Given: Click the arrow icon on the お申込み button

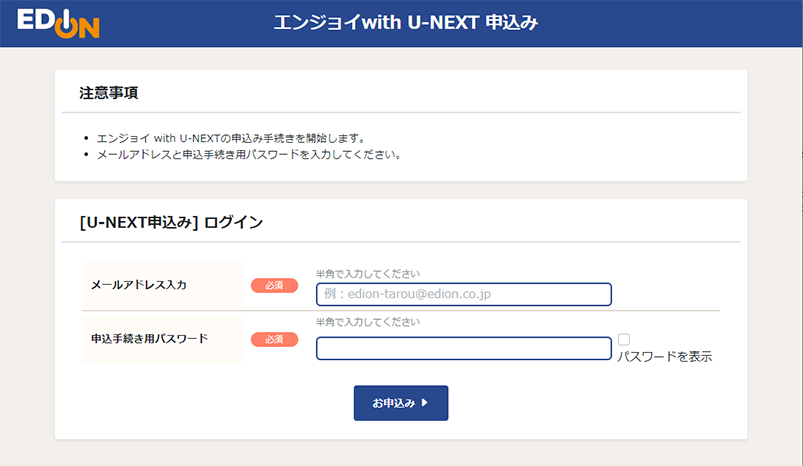Looking at the screenshot, I should [x=424, y=403].
